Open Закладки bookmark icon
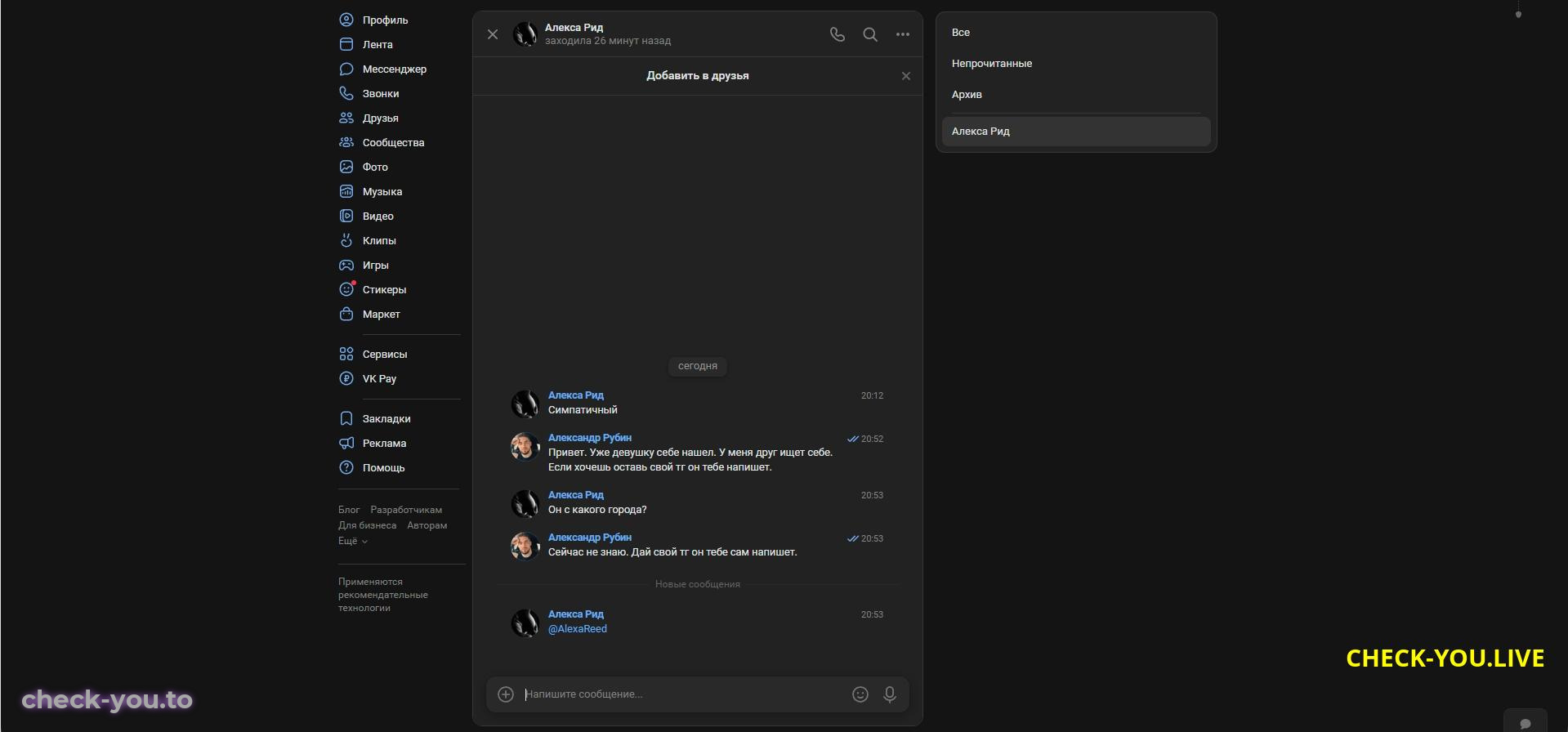1568x732 pixels. click(x=346, y=418)
